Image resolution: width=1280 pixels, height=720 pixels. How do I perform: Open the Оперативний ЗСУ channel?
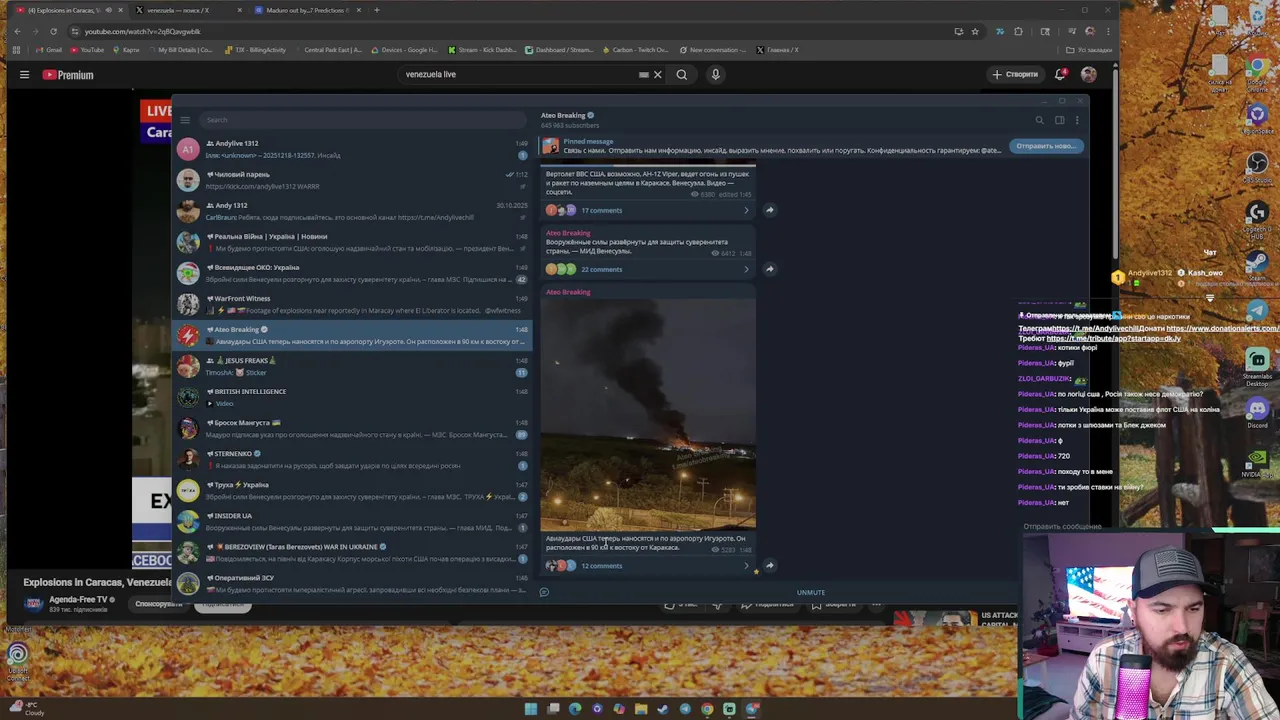pos(352,583)
